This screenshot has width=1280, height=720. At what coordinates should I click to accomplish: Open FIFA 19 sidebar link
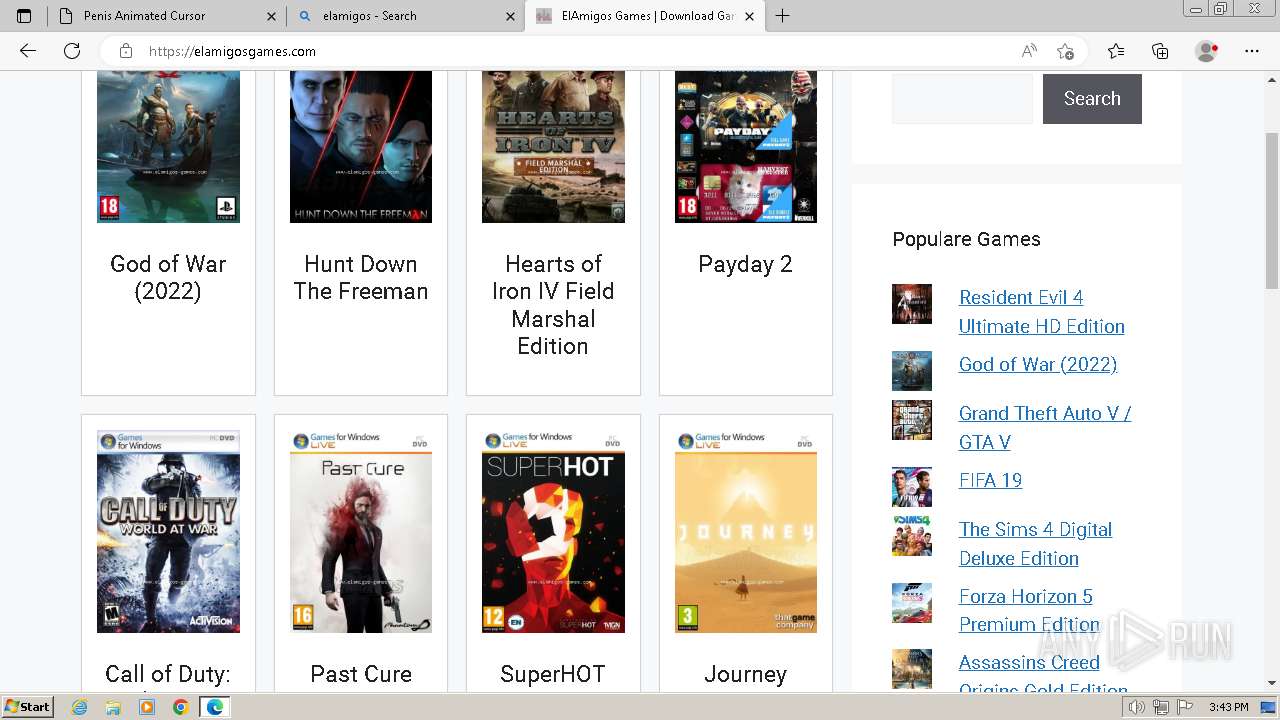pos(990,480)
